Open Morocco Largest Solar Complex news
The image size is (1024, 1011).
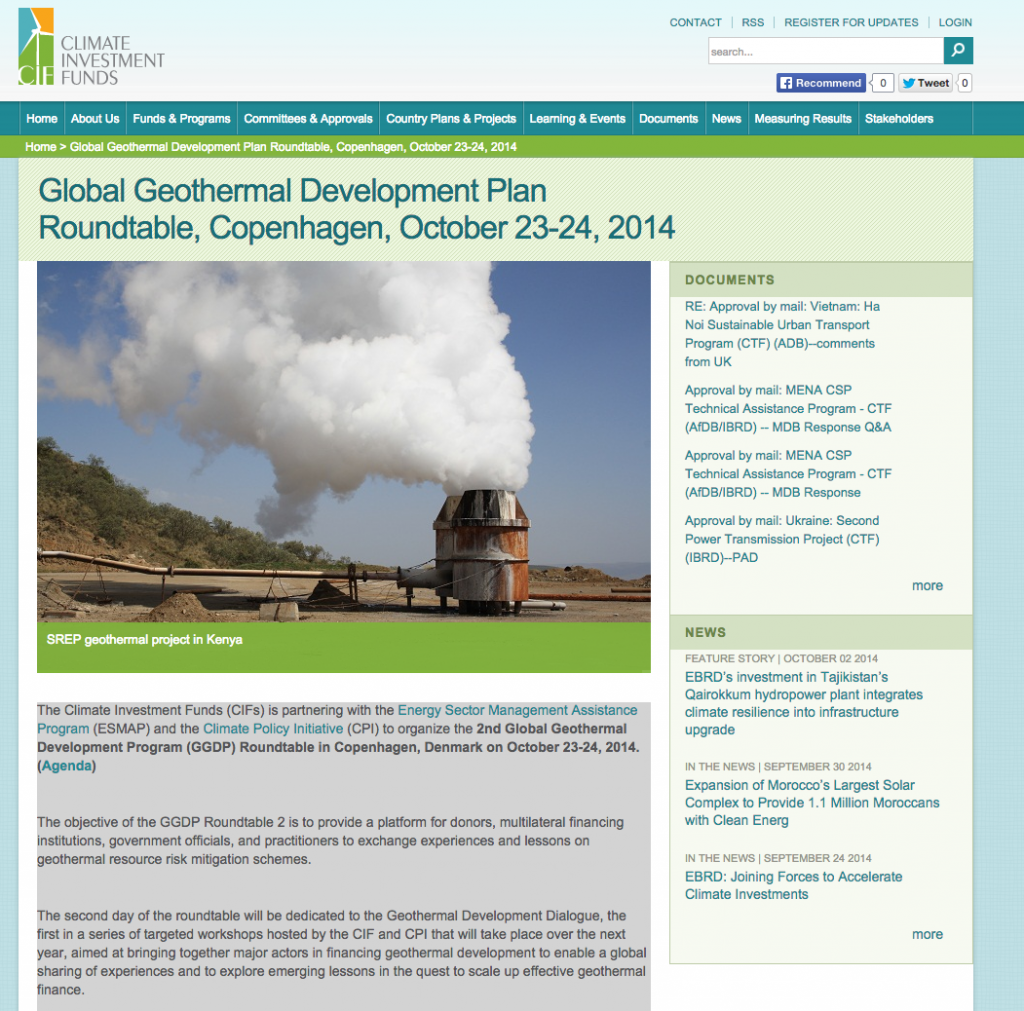click(812, 803)
